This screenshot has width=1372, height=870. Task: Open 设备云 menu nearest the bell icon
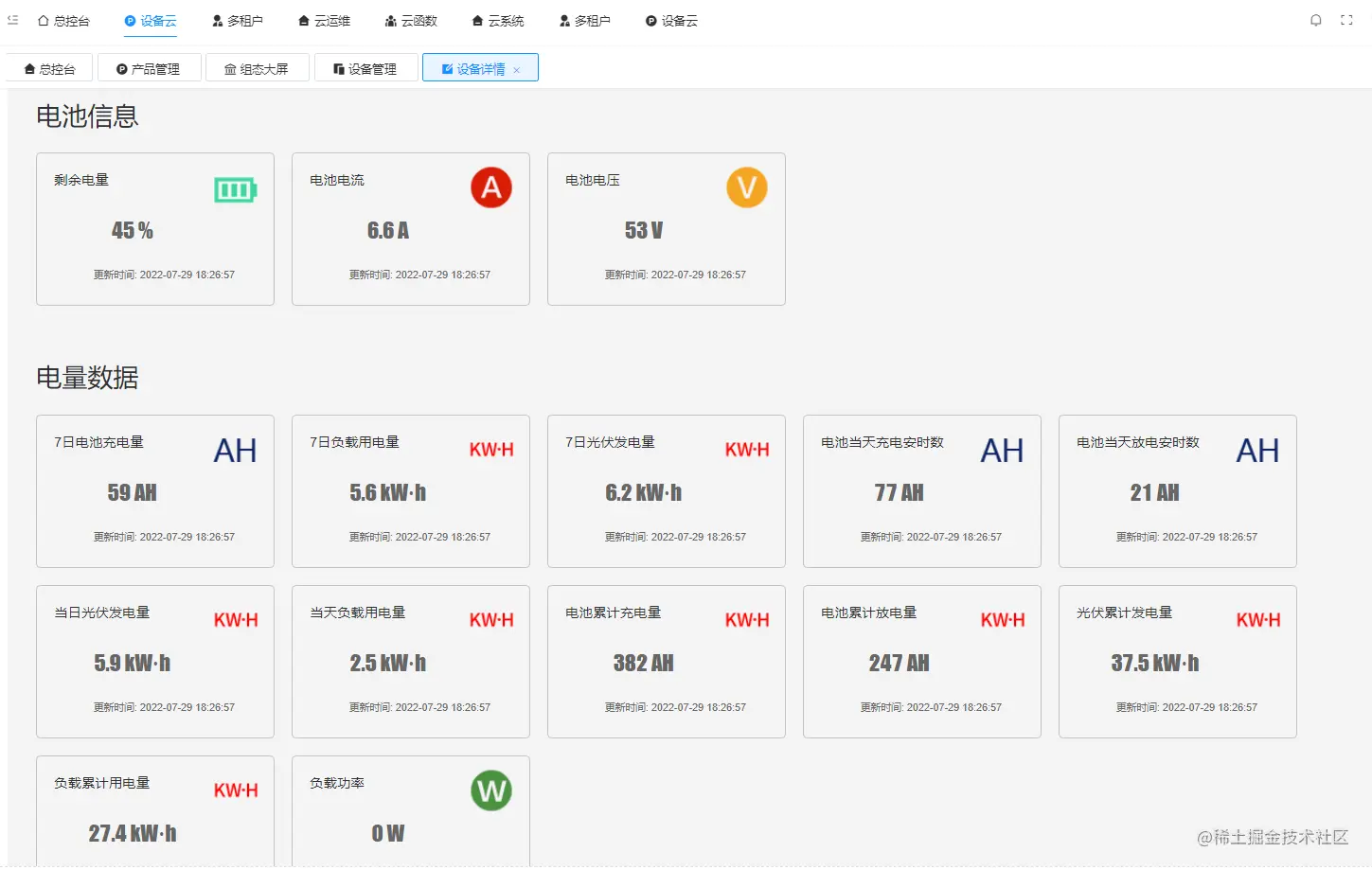671,21
